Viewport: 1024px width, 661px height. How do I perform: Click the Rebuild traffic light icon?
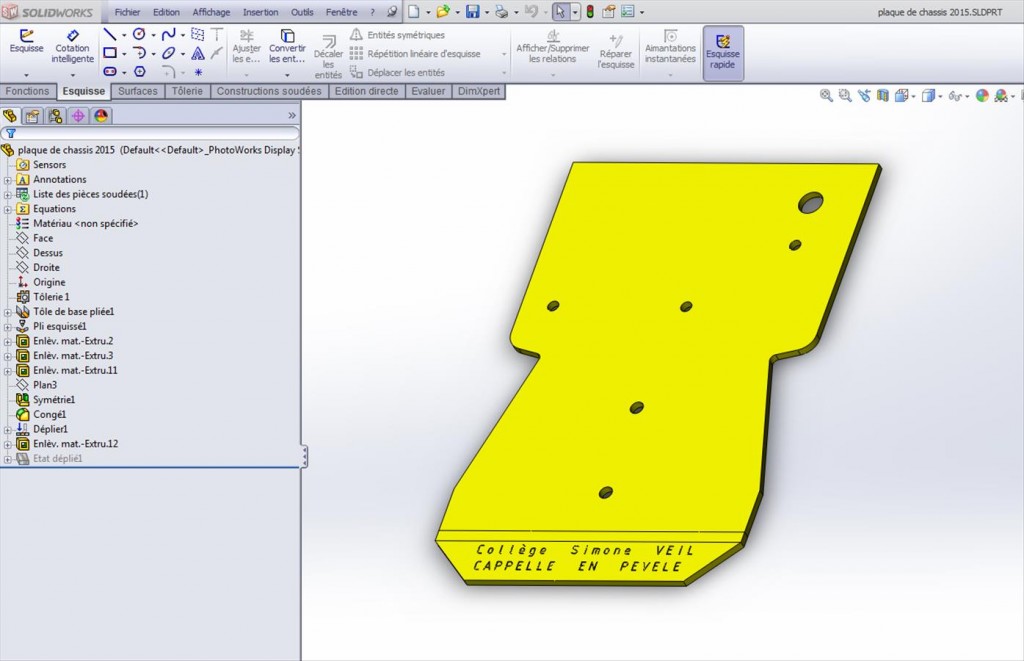[x=589, y=12]
